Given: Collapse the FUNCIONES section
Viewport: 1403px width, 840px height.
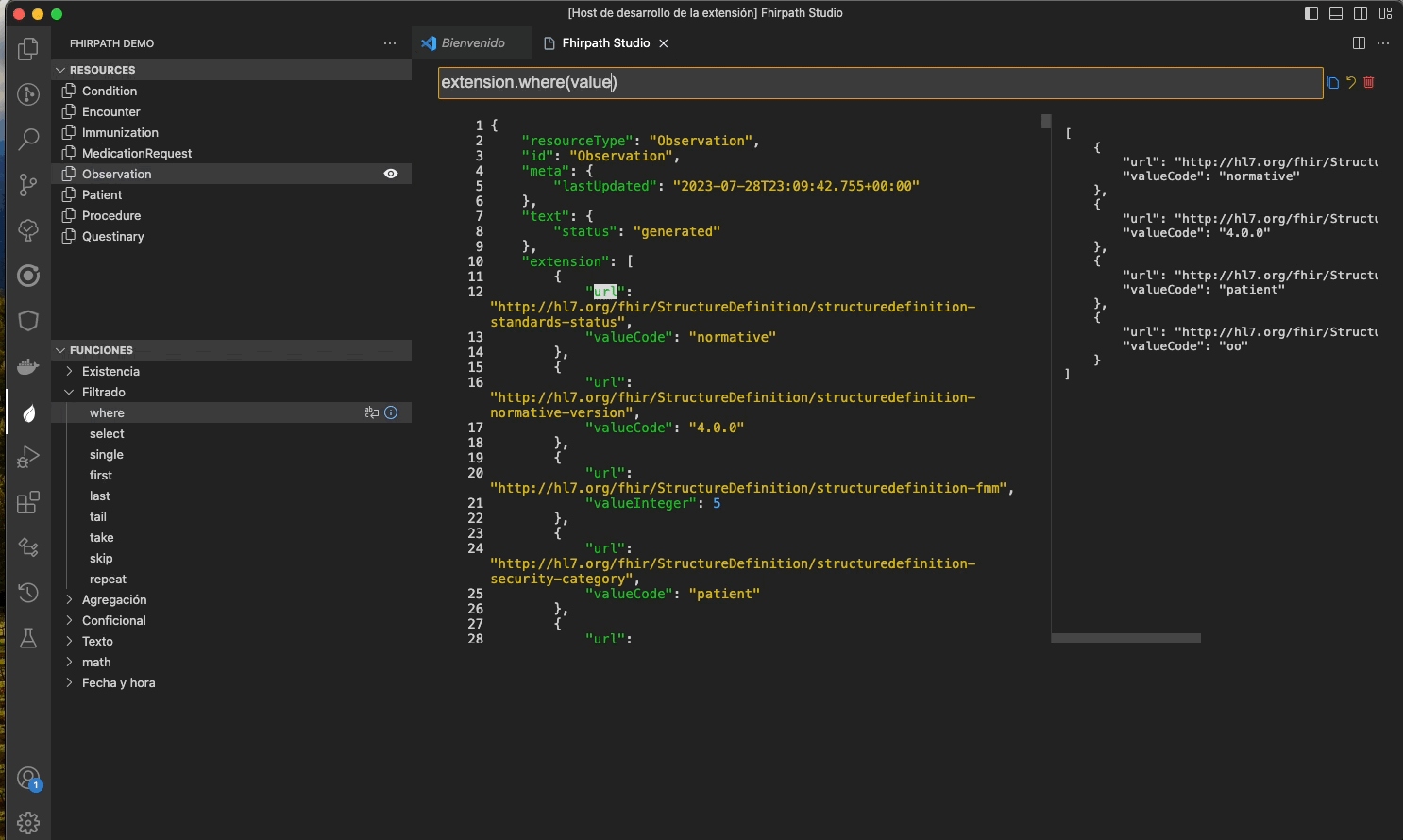Looking at the screenshot, I should 231,350.
